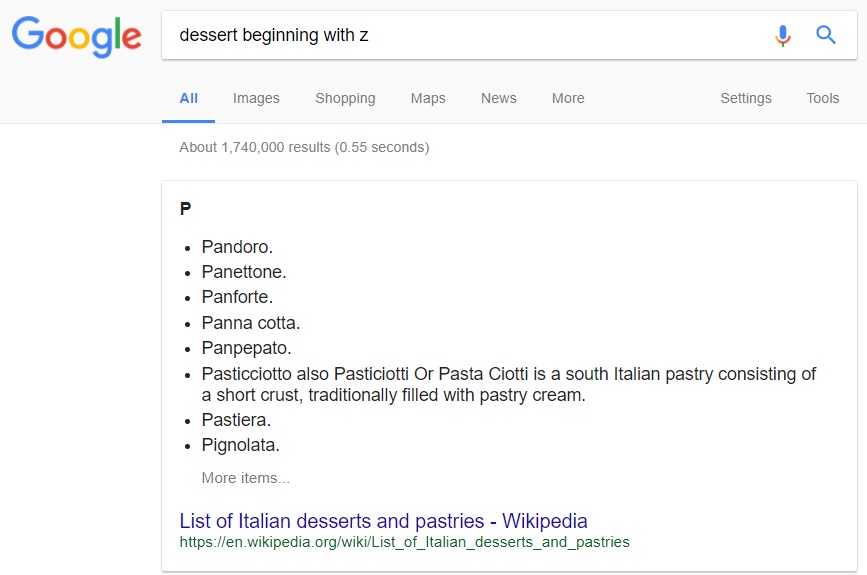Go to Google homepage via logo
This screenshot has width=867, height=575.
click(77, 36)
